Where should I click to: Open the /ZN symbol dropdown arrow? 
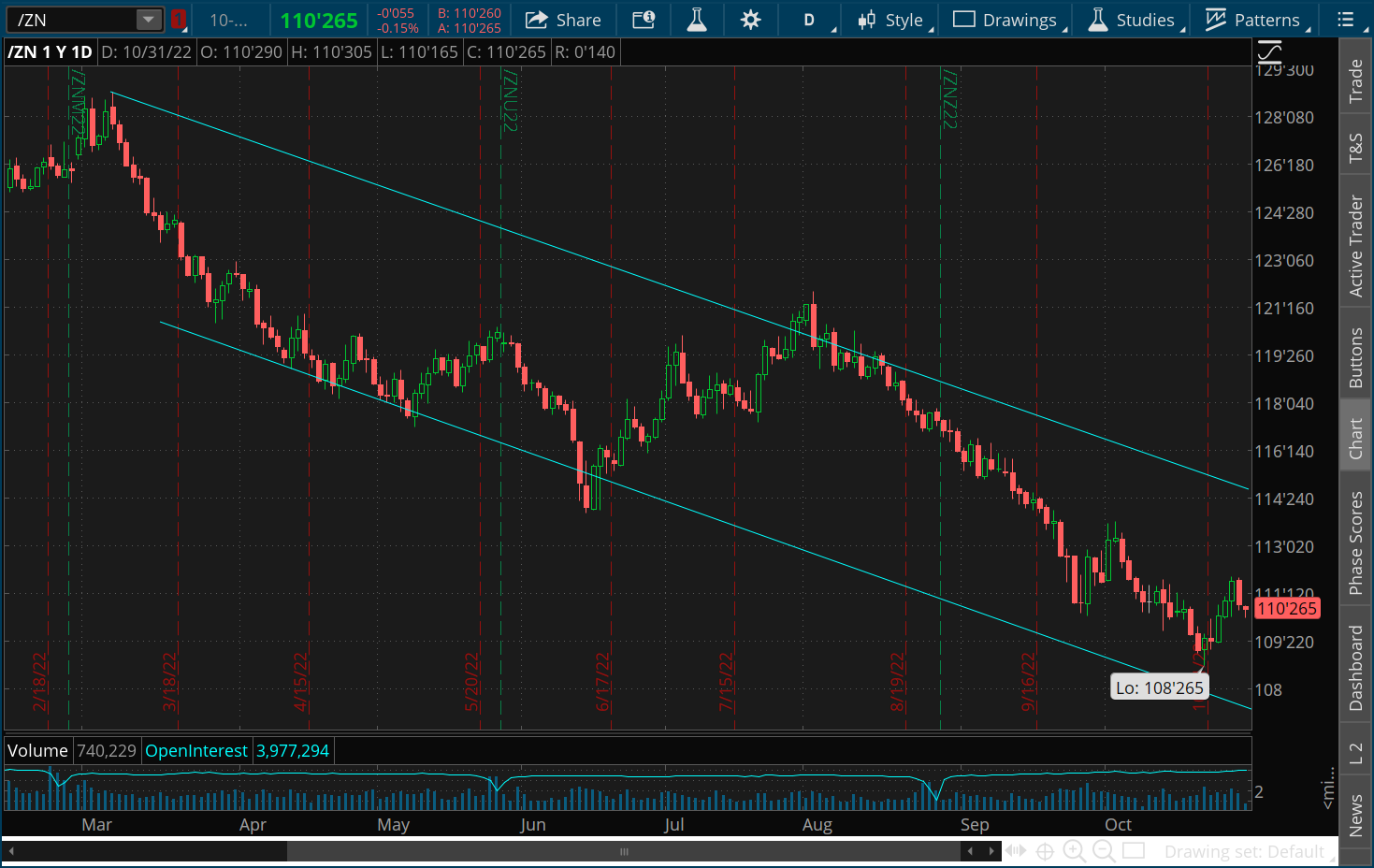pos(149,20)
